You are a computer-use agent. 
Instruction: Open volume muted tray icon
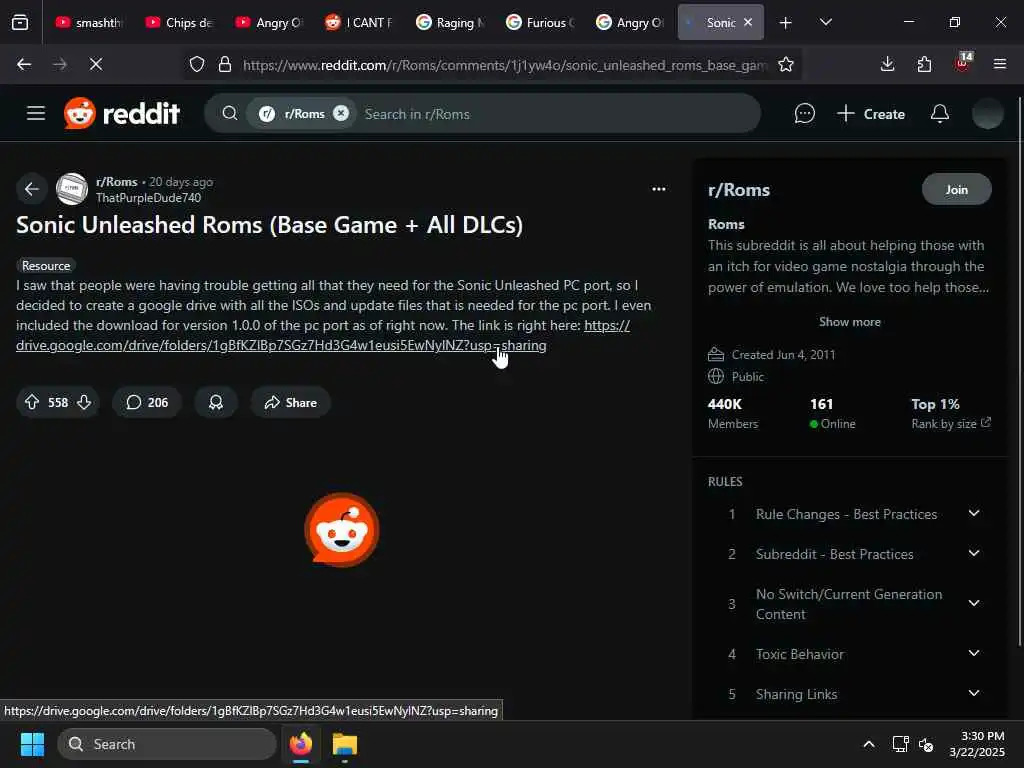coord(926,744)
